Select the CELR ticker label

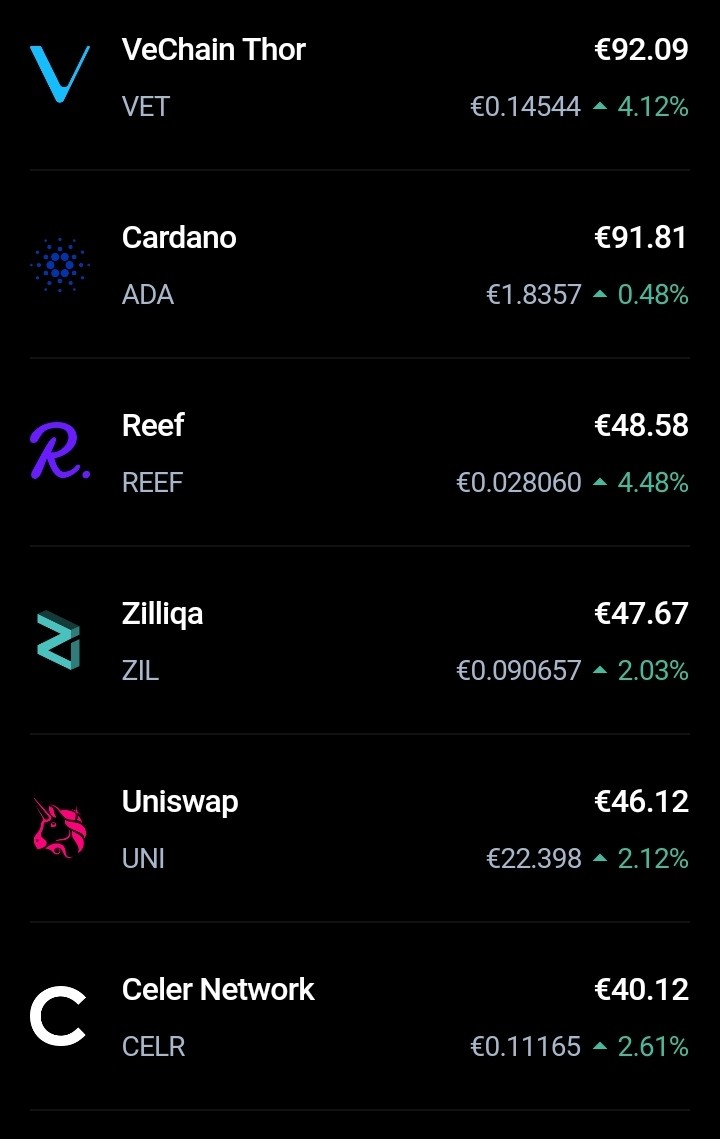click(153, 1046)
